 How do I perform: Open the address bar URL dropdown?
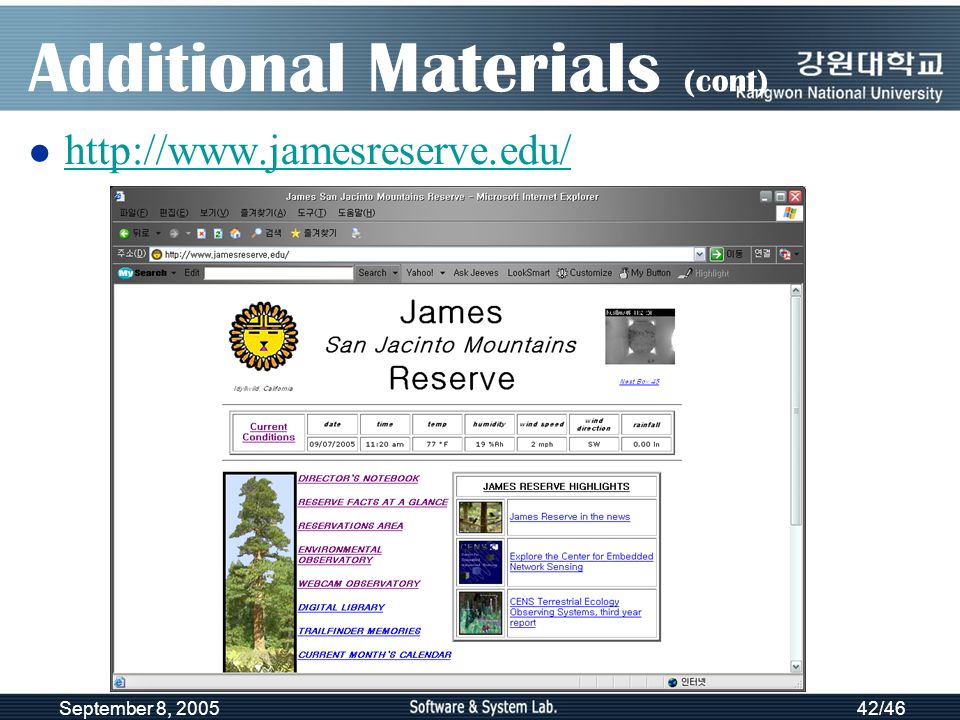700,253
